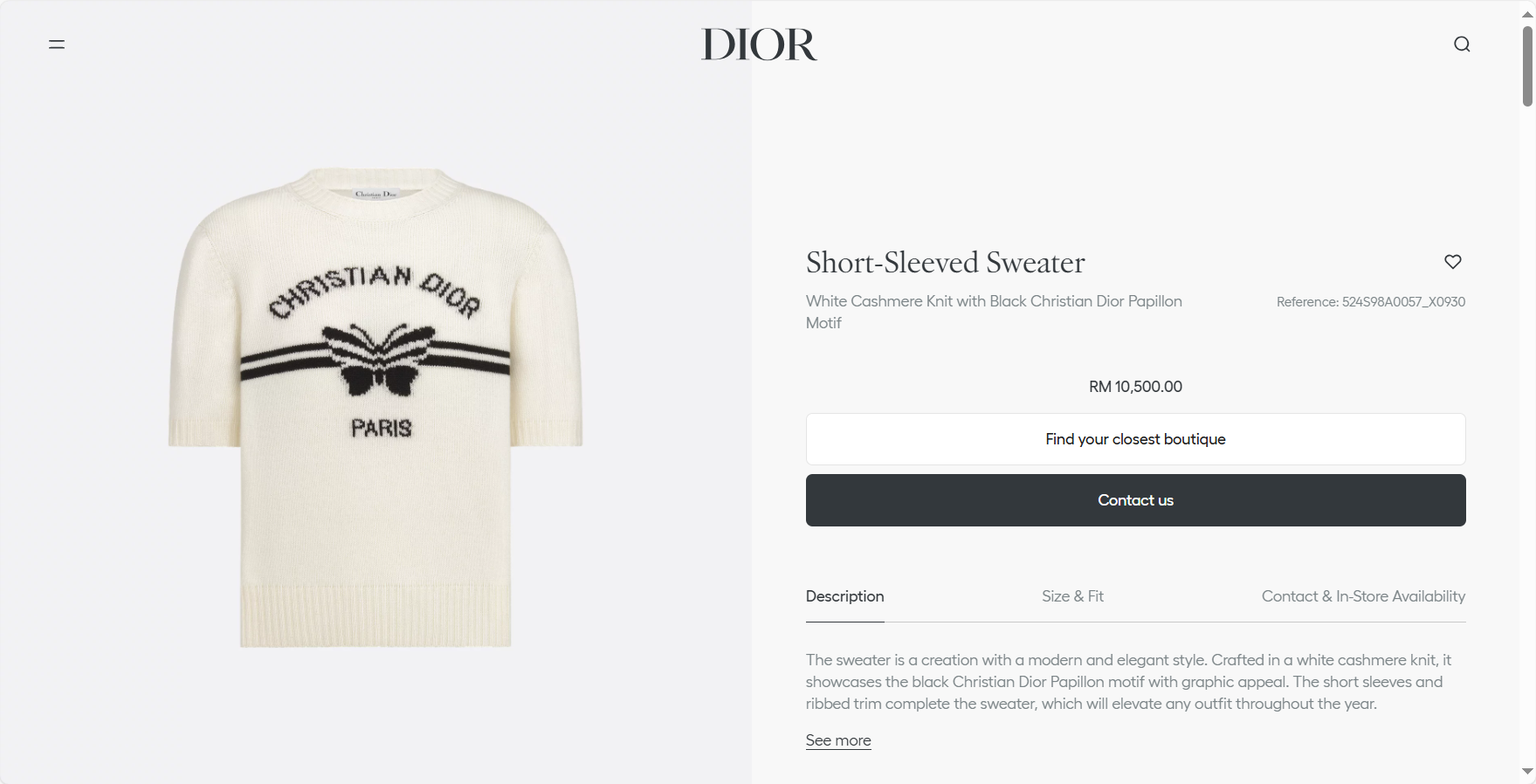The height and width of the screenshot is (784, 1536).
Task: Open the white sweater product image
Action: click(375, 408)
